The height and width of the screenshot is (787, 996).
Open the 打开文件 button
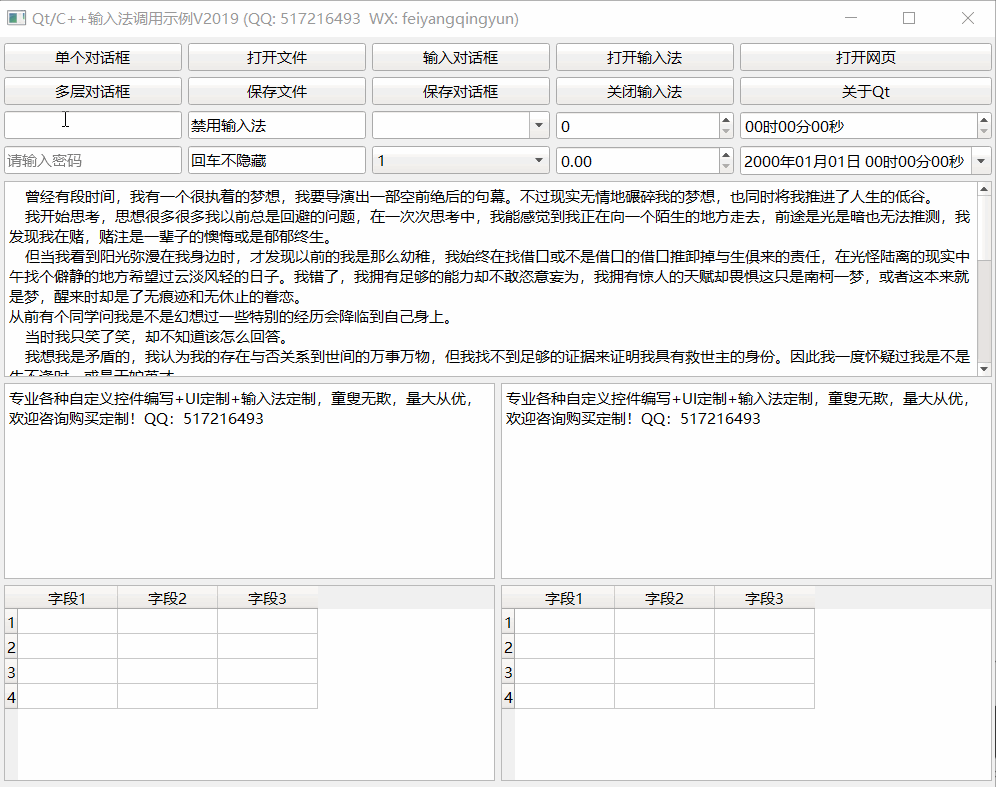coord(276,57)
